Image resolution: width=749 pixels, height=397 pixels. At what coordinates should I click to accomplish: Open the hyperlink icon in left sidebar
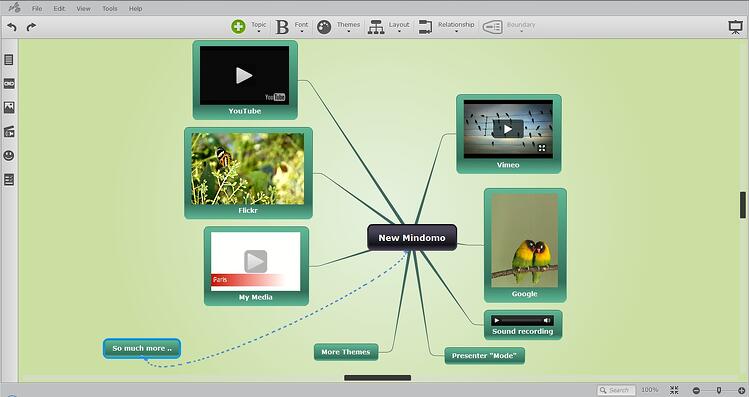click(x=9, y=84)
